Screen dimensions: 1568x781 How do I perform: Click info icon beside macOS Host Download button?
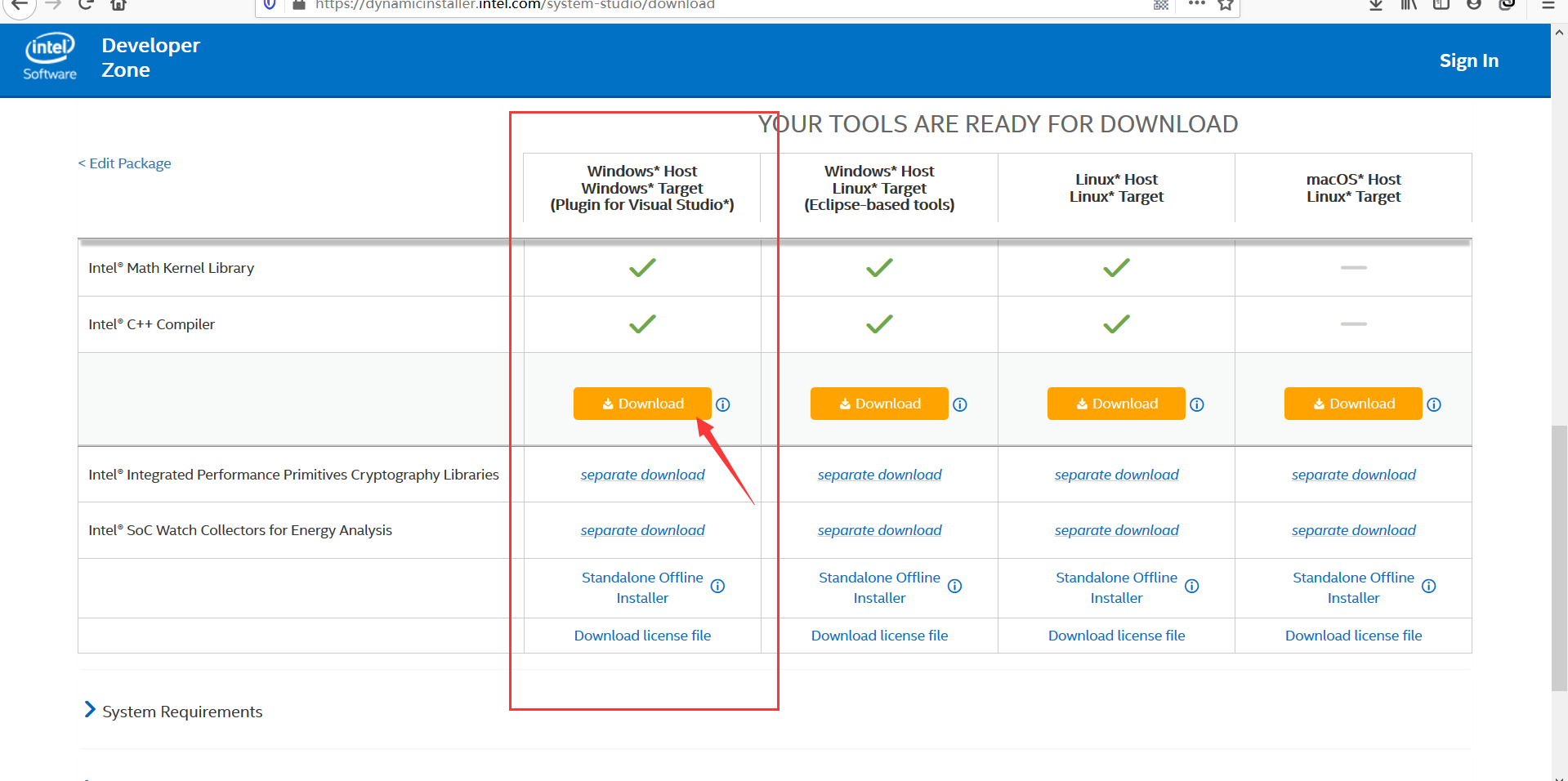click(x=1434, y=404)
